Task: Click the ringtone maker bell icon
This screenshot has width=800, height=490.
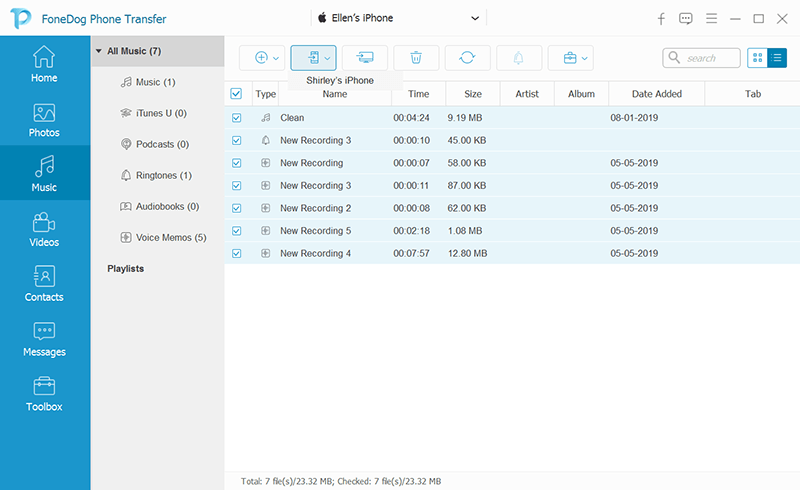Action: pyautogui.click(x=518, y=58)
